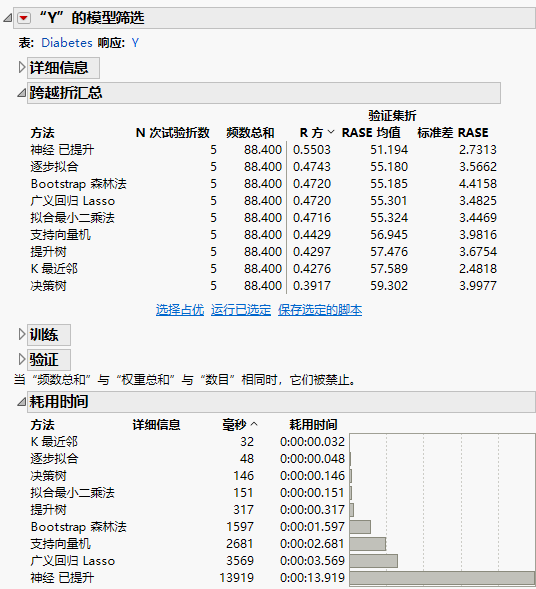This screenshot has width=536, height=589.
Task: Click elapsed time 0:00:02.681
Action: pyautogui.click(x=313, y=544)
